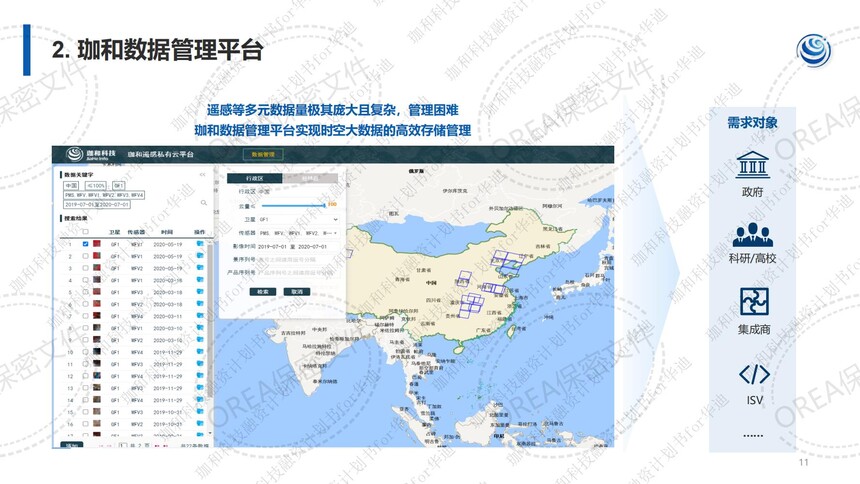
Task: Click the 政府 government building icon
Action: pos(752,165)
